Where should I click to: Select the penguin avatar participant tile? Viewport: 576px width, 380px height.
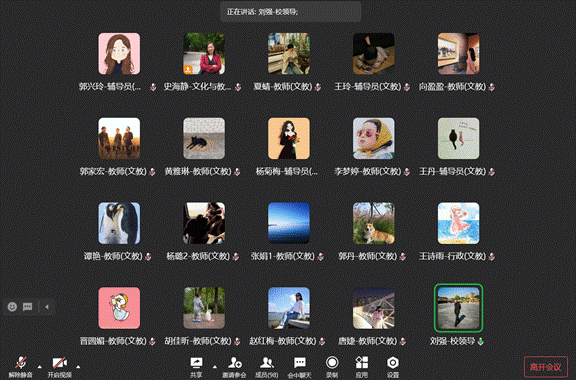tap(119, 223)
